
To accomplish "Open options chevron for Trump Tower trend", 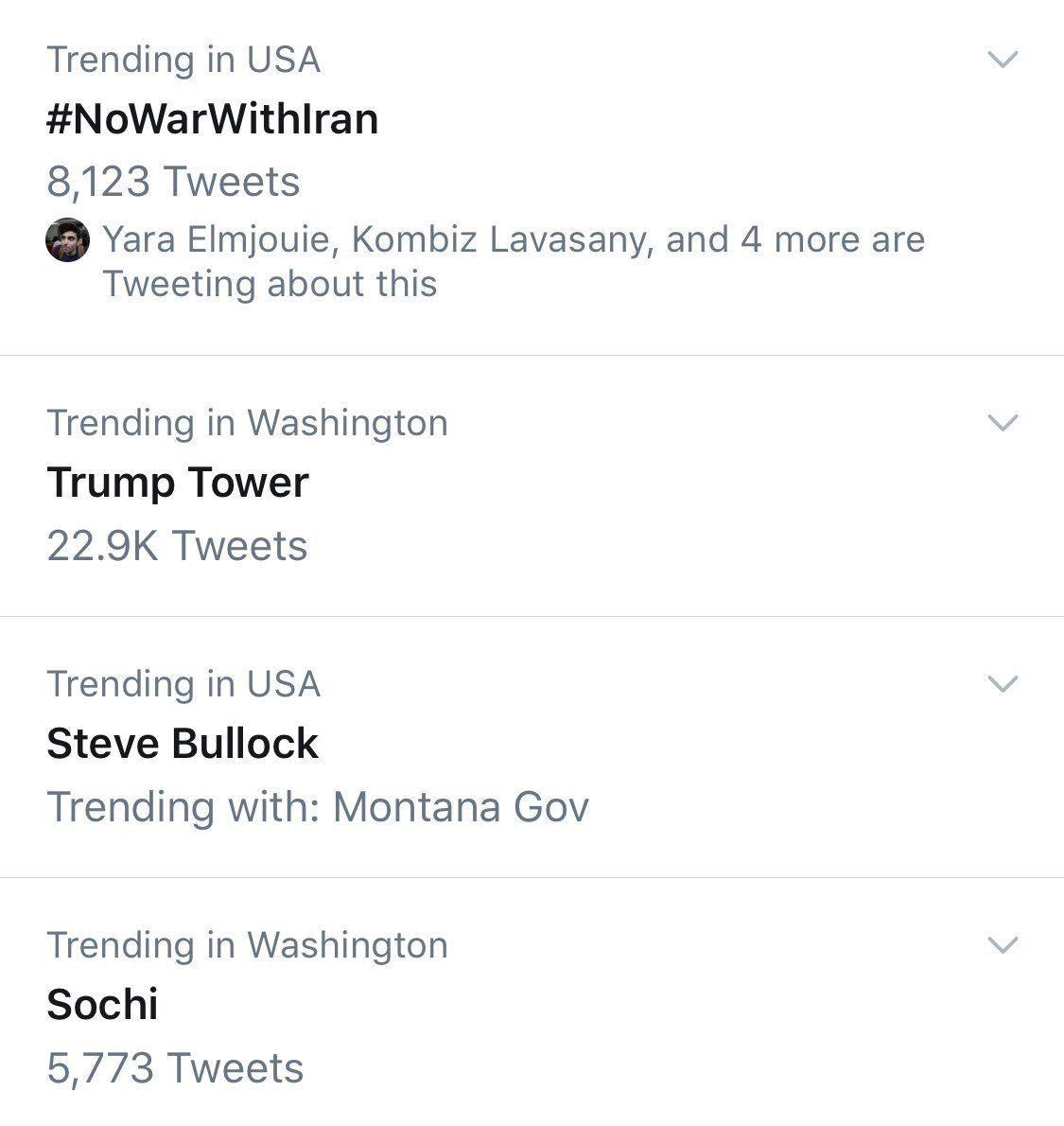I will [x=1002, y=423].
